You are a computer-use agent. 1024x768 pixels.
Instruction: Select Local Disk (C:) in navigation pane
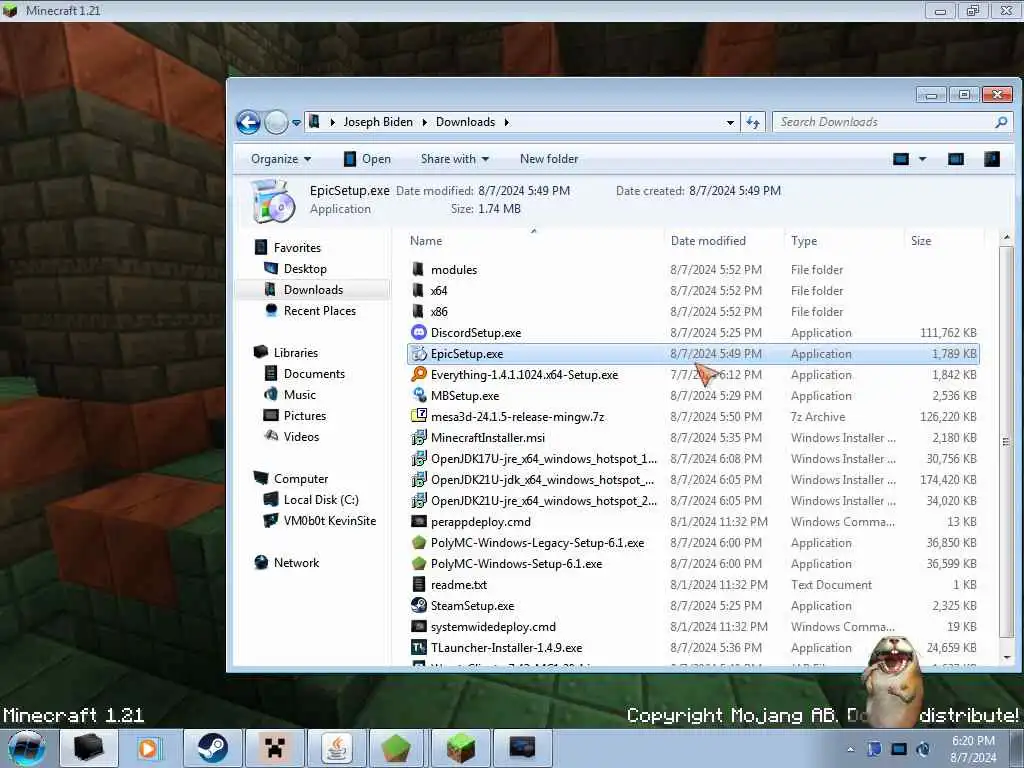321,500
